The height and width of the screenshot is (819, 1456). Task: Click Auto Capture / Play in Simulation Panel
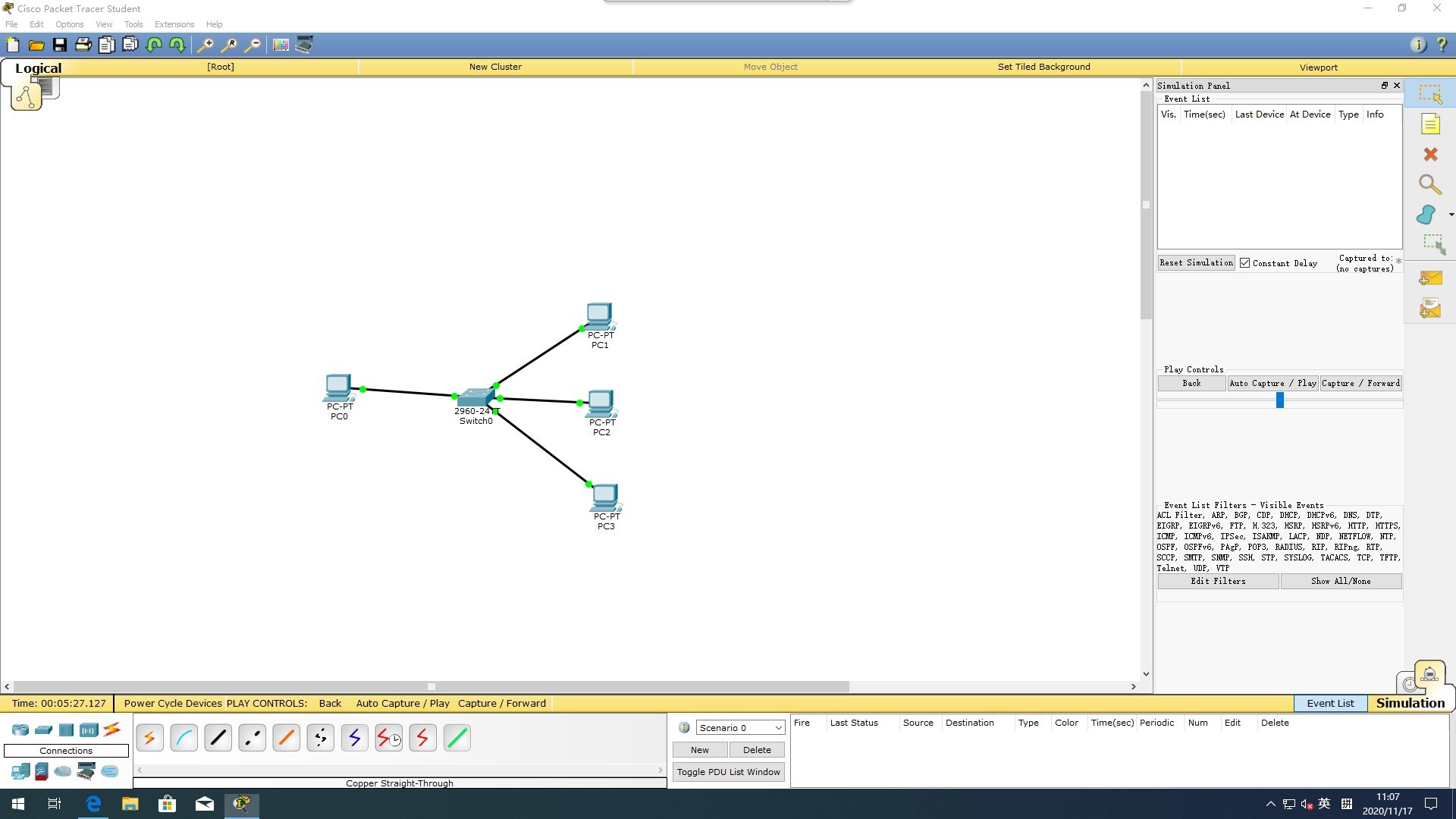tap(1273, 383)
